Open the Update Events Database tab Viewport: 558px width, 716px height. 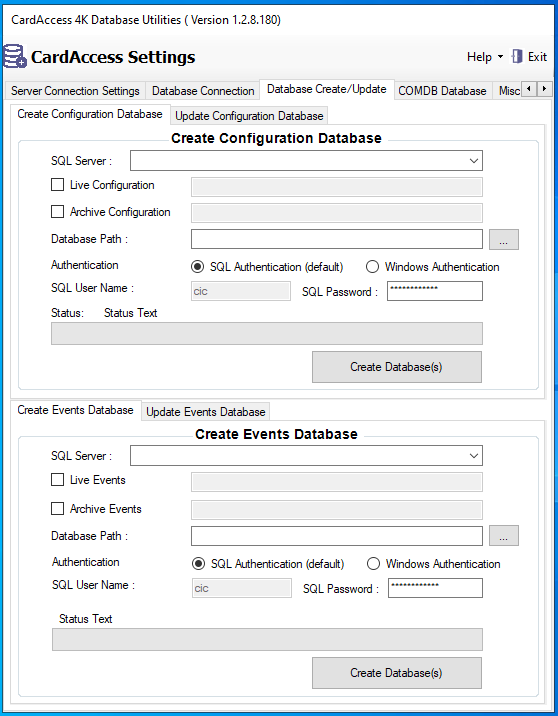[205, 411]
